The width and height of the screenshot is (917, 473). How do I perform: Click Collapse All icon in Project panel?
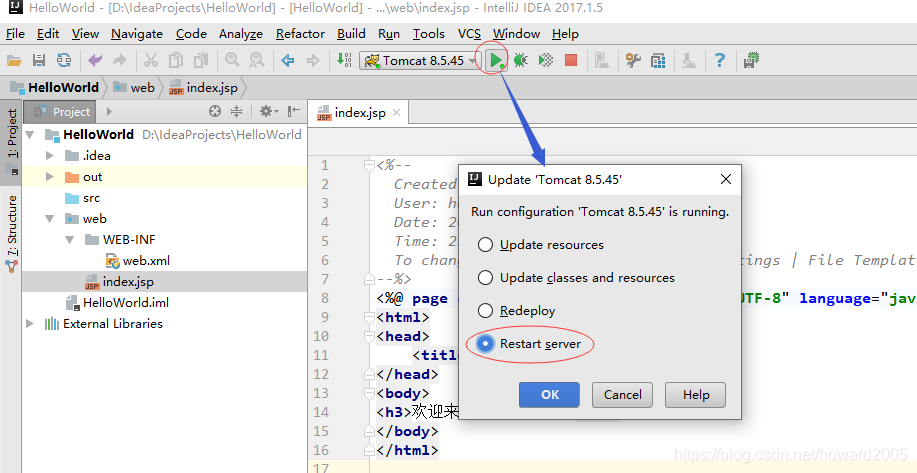(x=236, y=111)
